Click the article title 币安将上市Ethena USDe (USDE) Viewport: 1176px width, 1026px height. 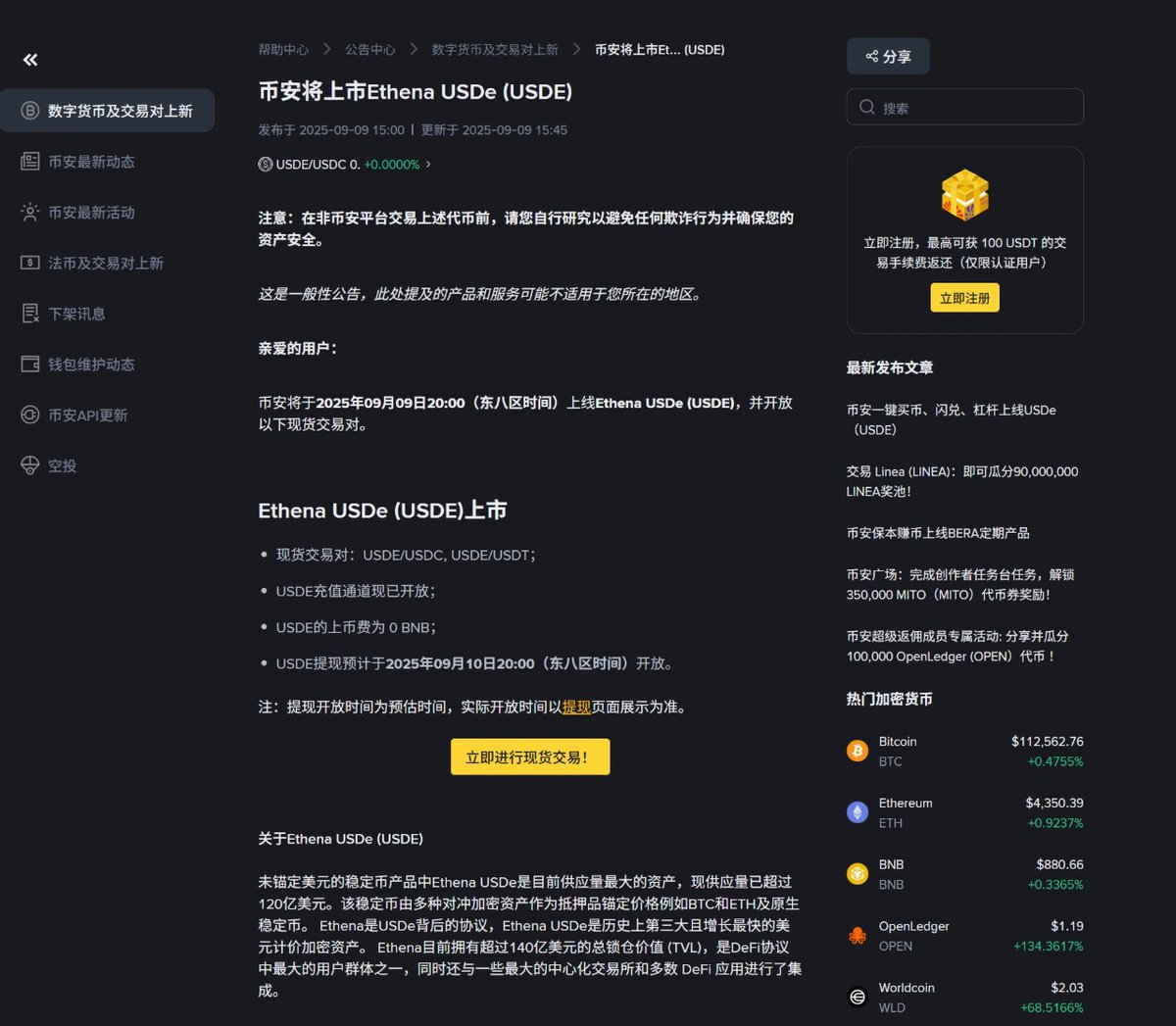[416, 92]
